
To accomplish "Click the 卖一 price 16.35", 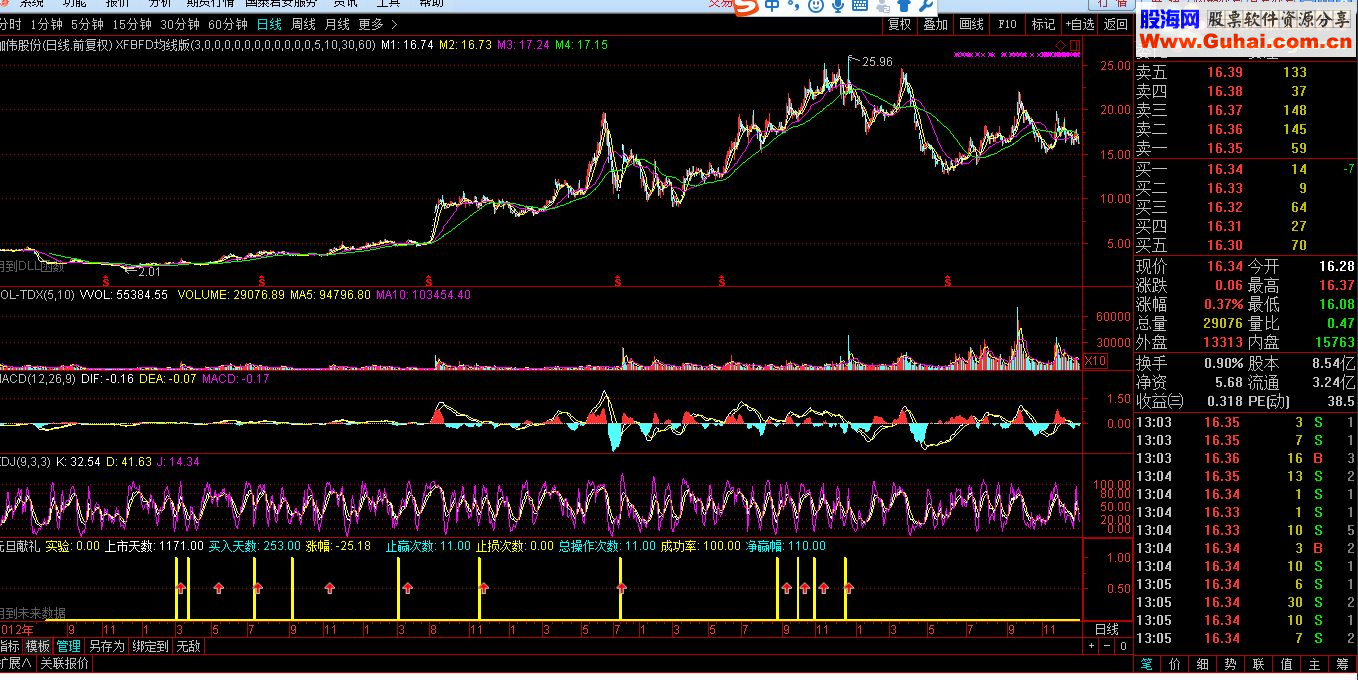I will [1224, 149].
